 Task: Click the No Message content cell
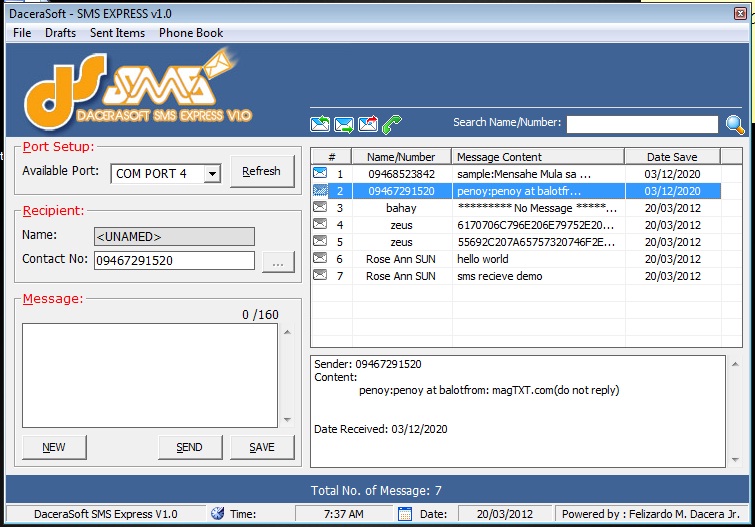click(x=538, y=208)
